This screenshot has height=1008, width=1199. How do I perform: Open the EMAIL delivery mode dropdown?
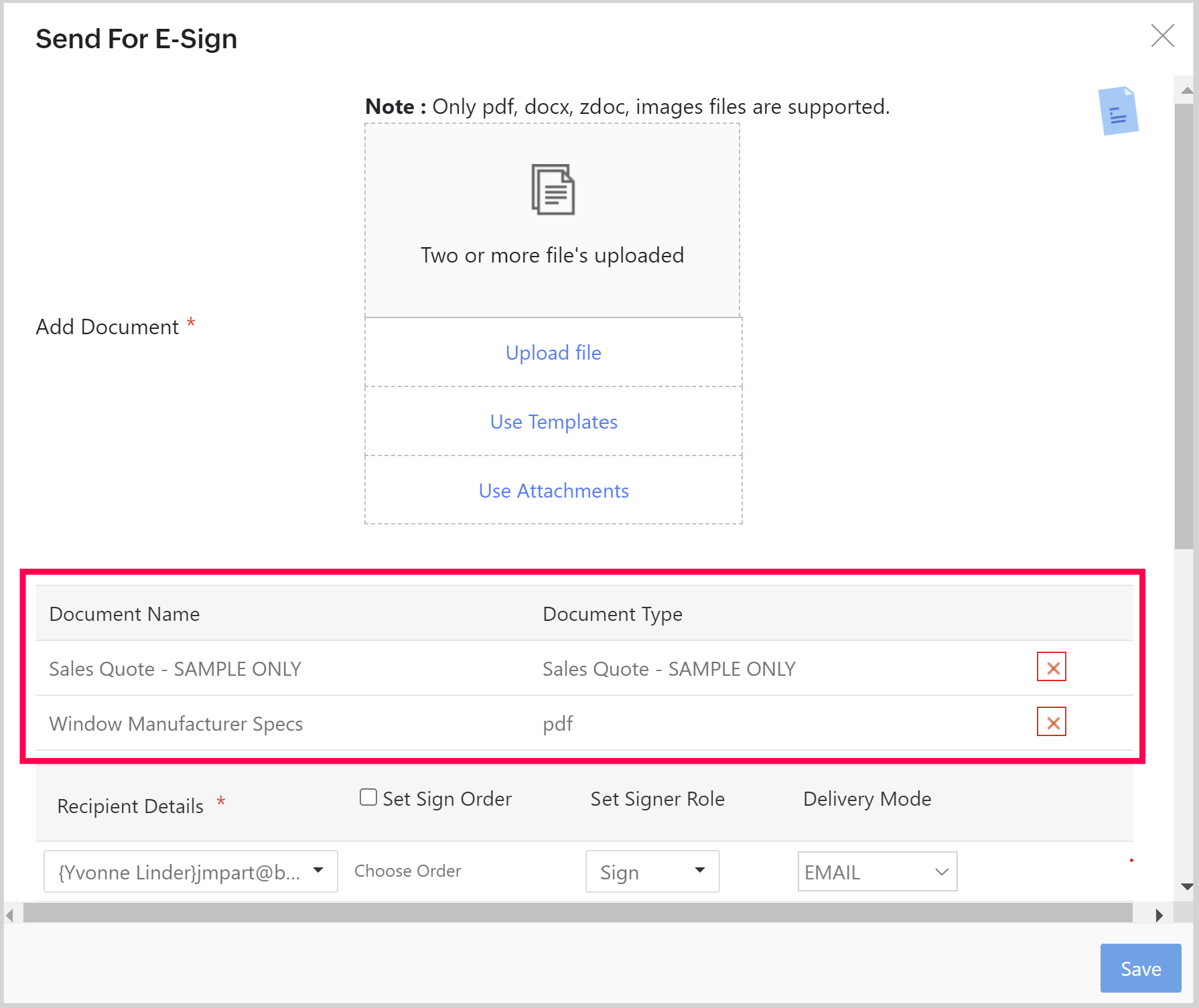click(877, 871)
